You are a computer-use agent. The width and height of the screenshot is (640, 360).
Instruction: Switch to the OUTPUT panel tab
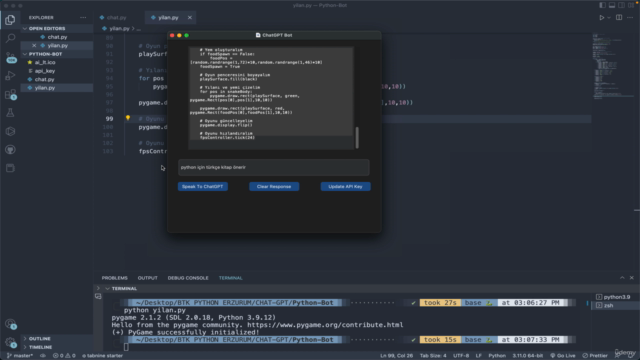(x=147, y=278)
